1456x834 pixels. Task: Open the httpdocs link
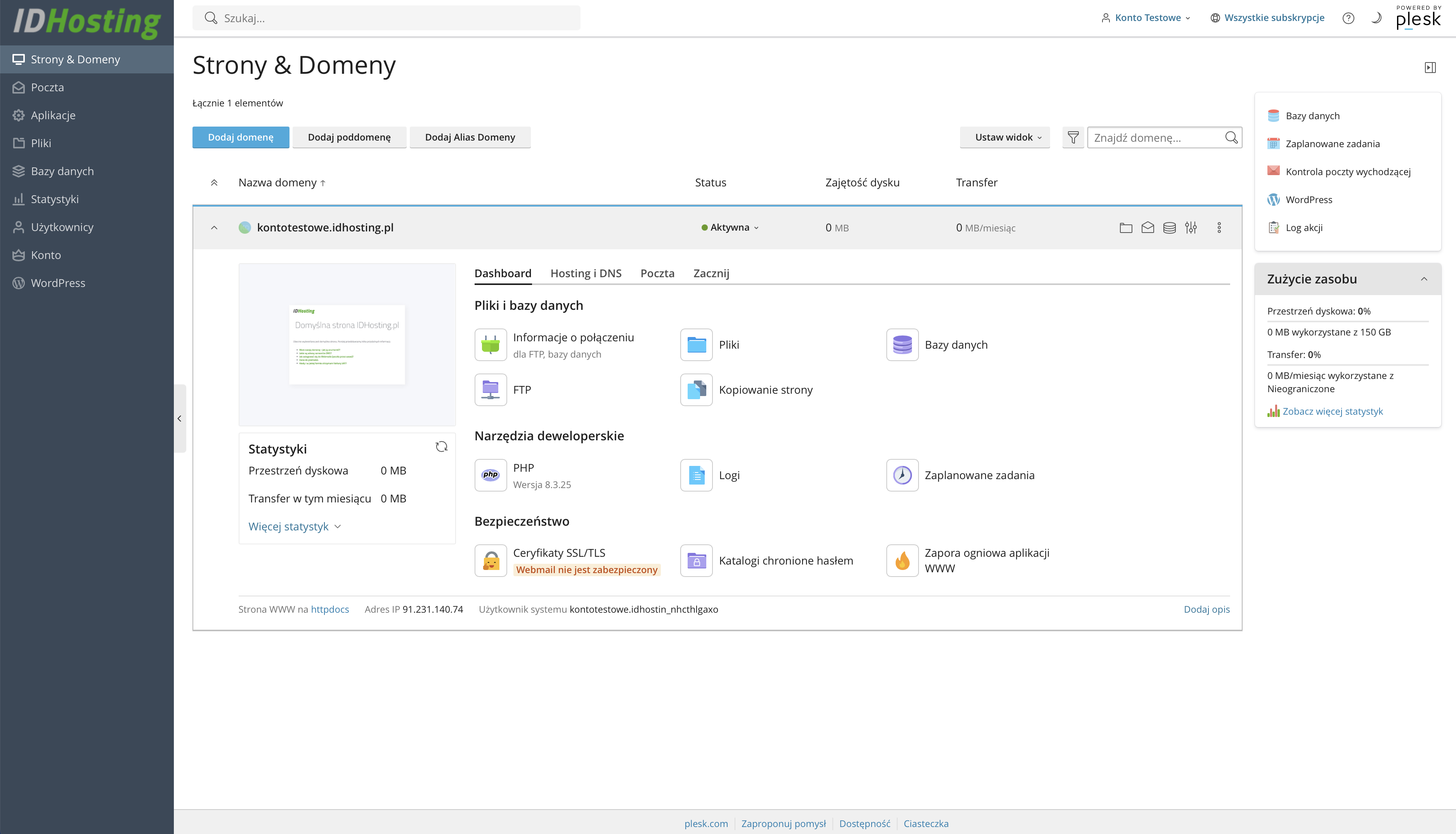[330, 609]
